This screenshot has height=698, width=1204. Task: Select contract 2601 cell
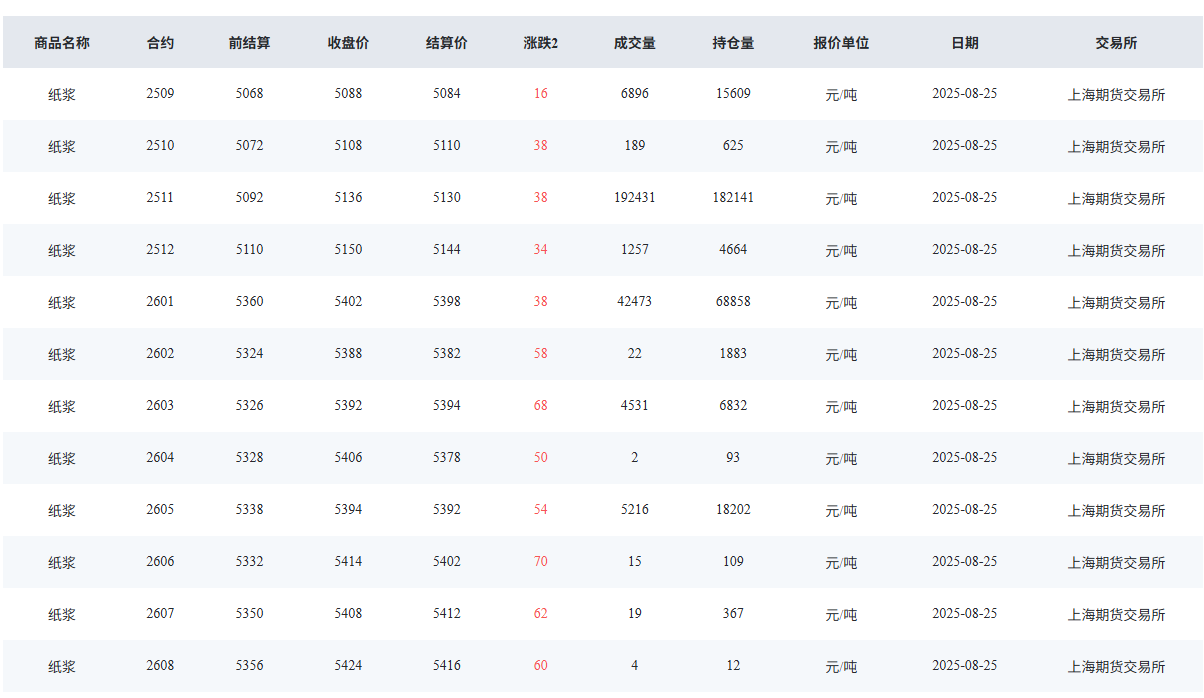(x=160, y=302)
